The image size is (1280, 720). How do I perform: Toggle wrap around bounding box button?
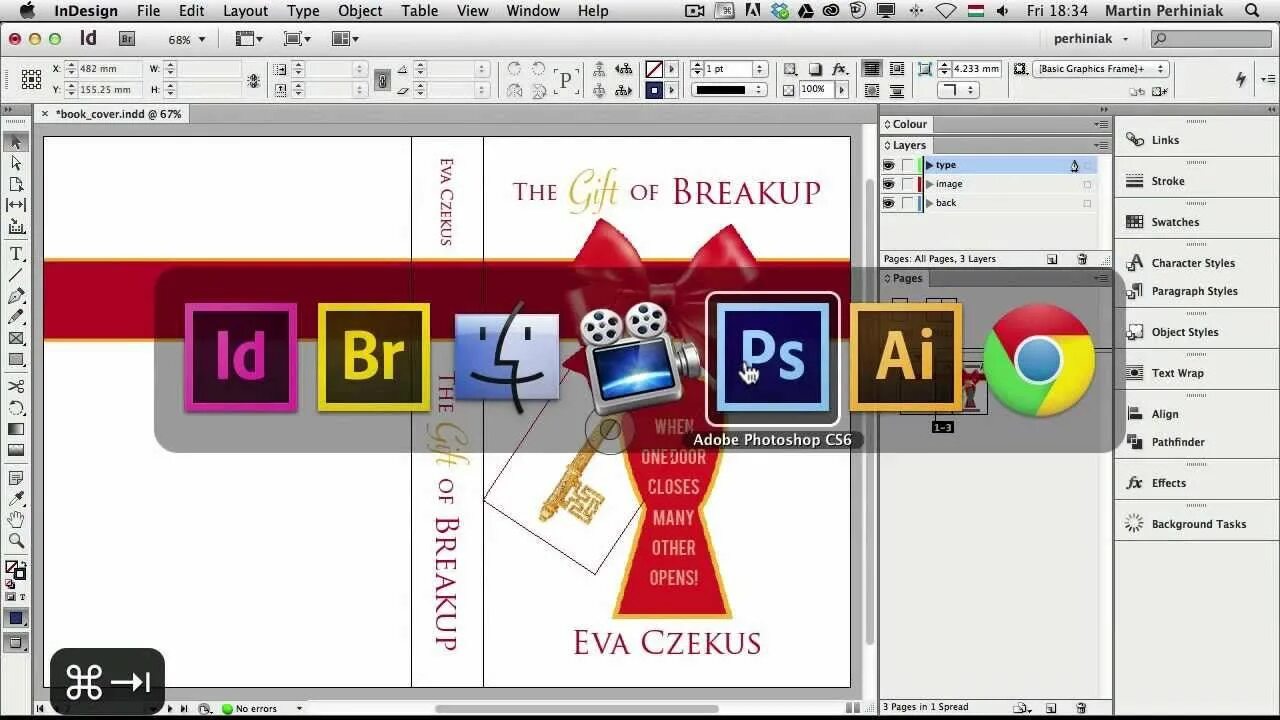click(897, 69)
